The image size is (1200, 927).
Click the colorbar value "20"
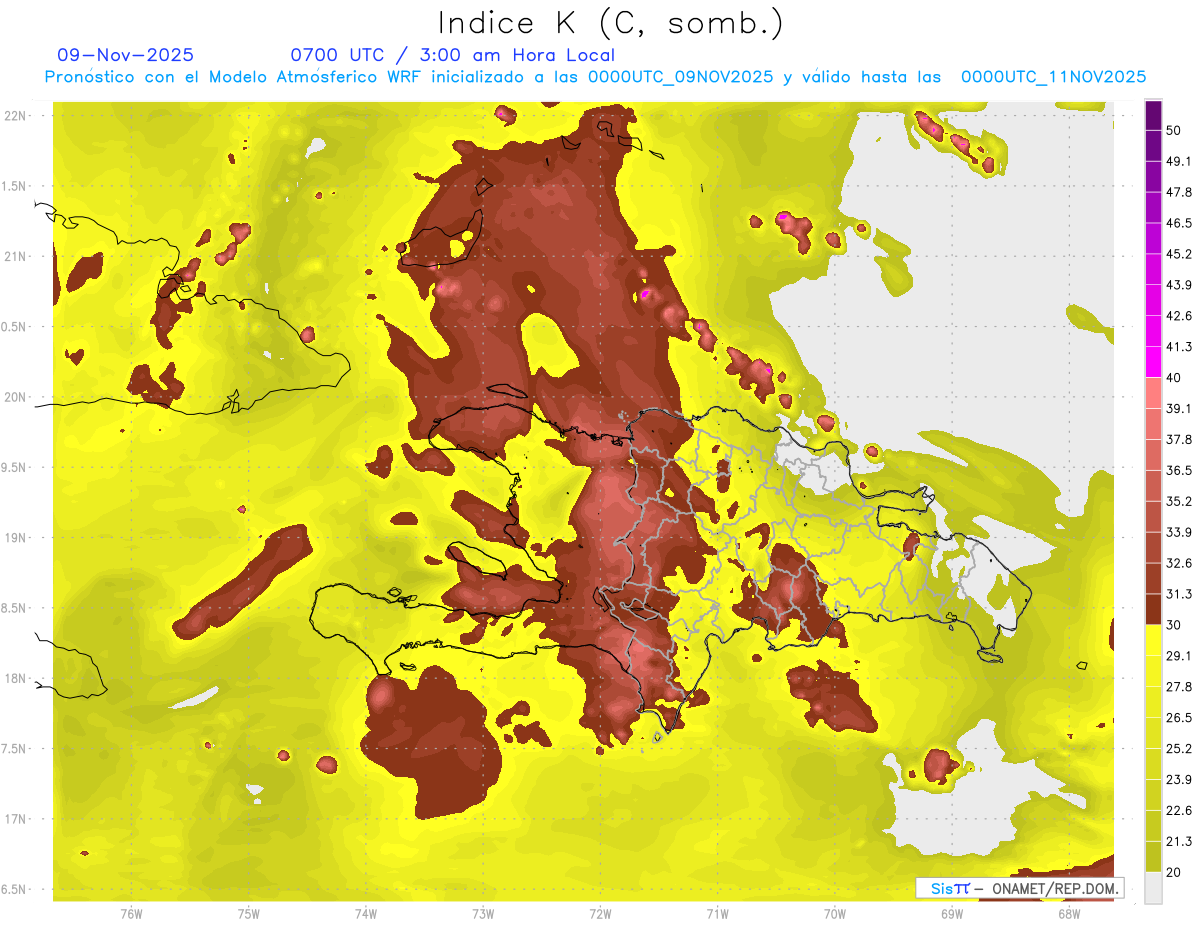click(1174, 872)
